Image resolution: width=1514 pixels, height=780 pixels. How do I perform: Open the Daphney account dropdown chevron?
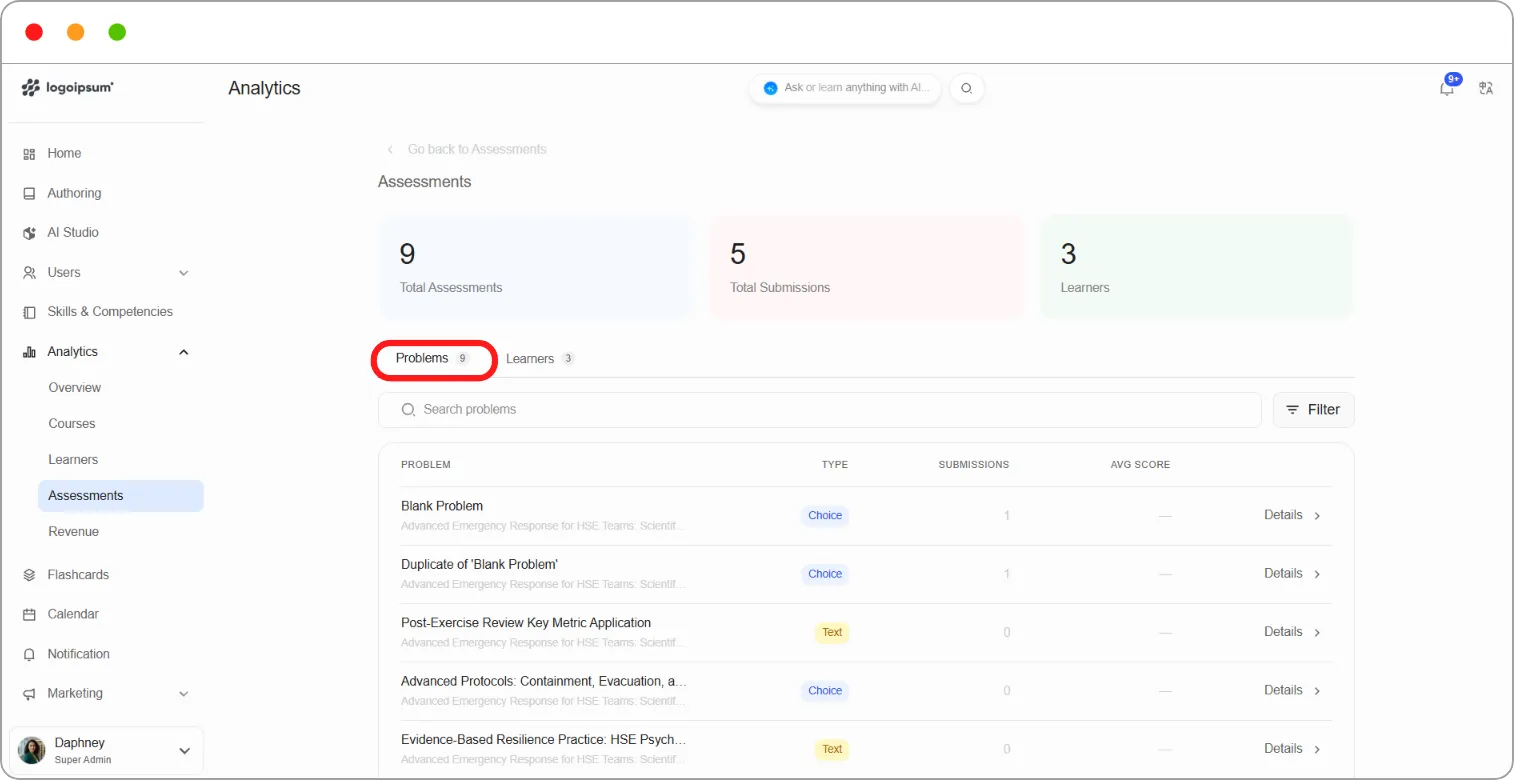point(184,751)
